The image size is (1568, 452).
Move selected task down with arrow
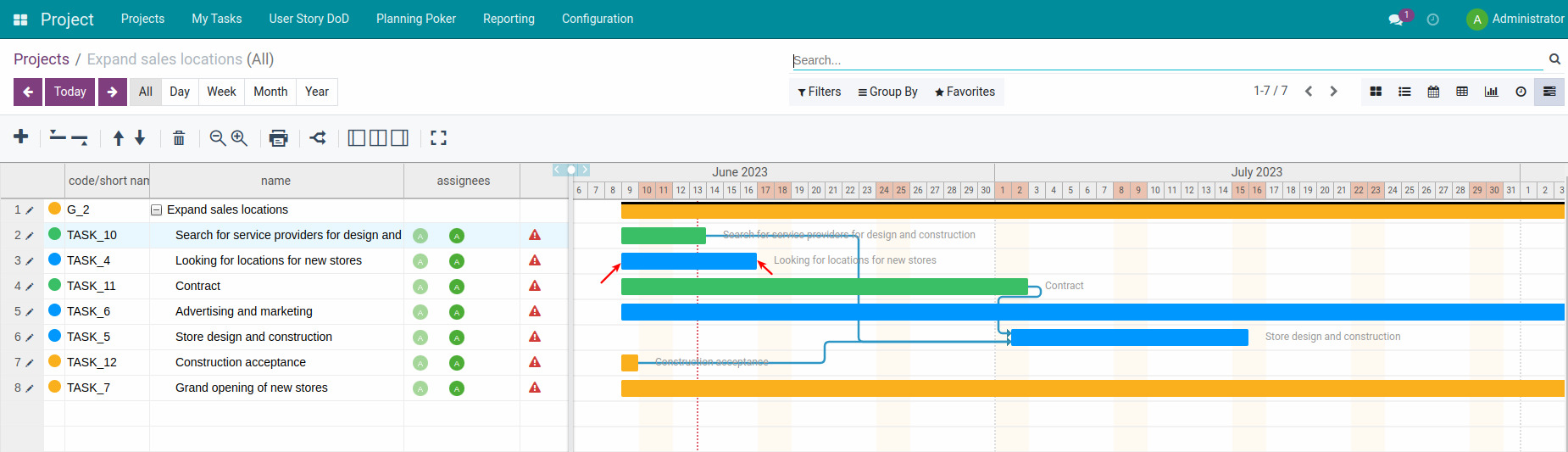140,137
